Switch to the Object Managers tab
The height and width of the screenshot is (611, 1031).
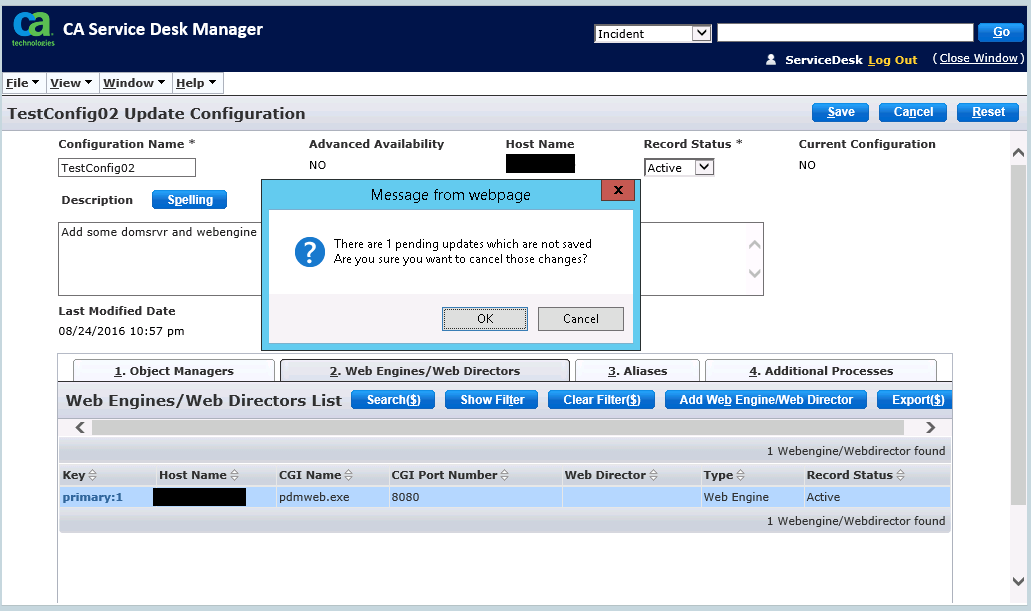pyautogui.click(x=173, y=371)
